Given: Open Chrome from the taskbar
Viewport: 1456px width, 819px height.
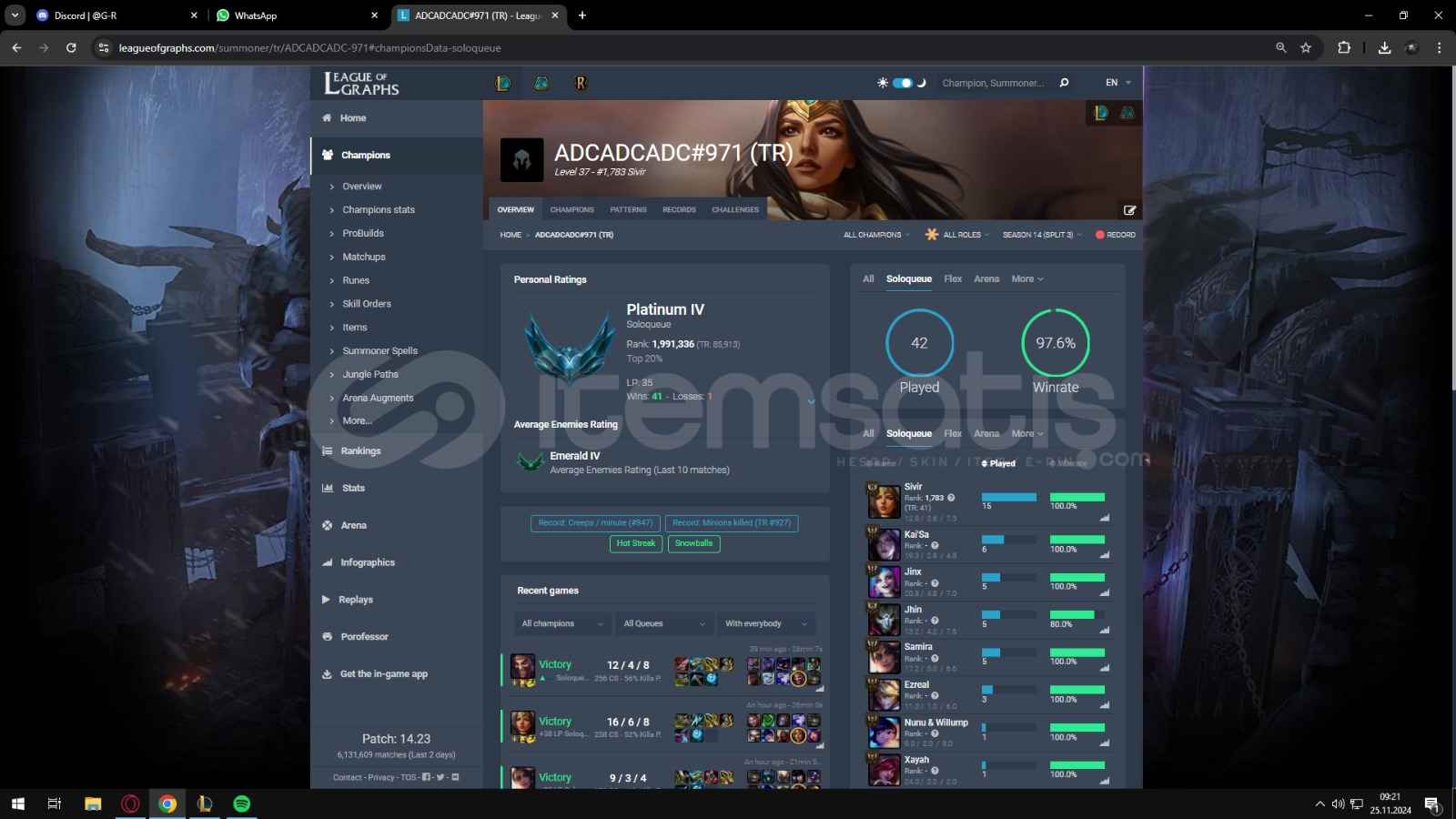Looking at the screenshot, I should click(167, 804).
